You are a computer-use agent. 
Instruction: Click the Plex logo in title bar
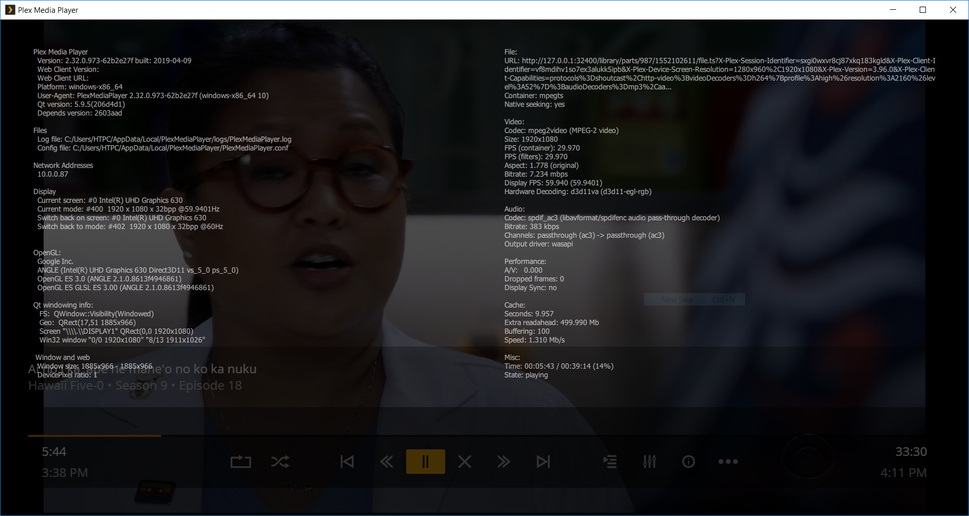pyautogui.click(x=9, y=10)
